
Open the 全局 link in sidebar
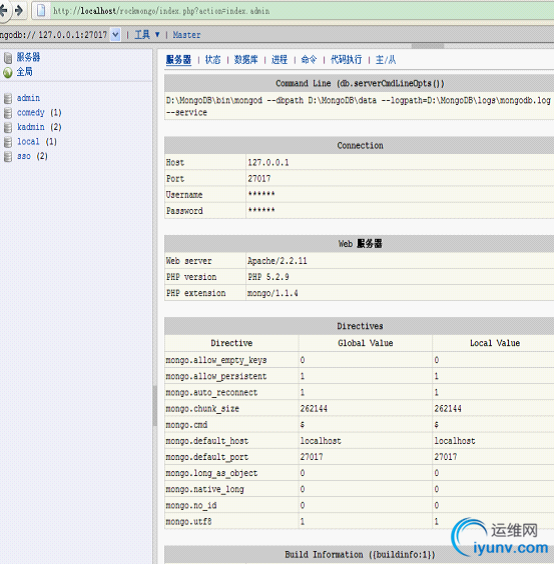[x=24, y=72]
